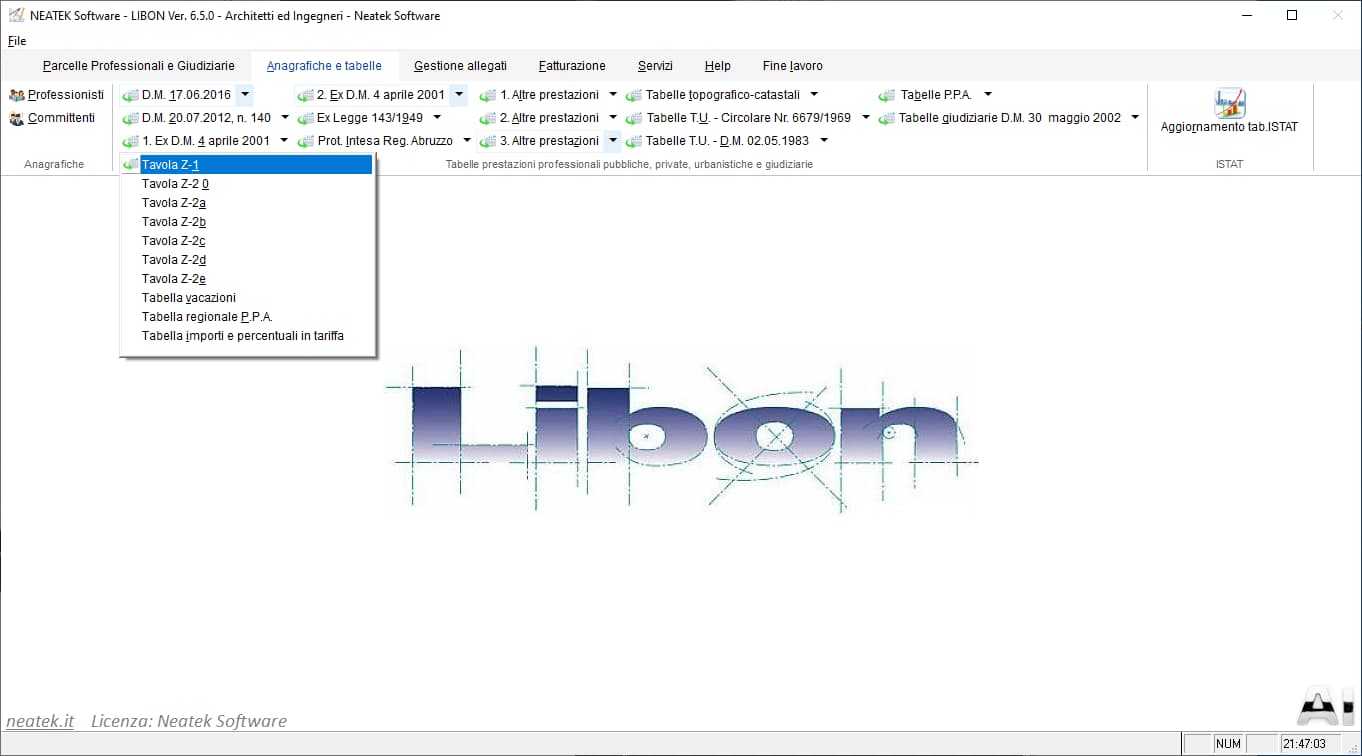Image resolution: width=1362 pixels, height=756 pixels.
Task: Click the D.M. 17.06.2016 table icon
Action: [130, 95]
